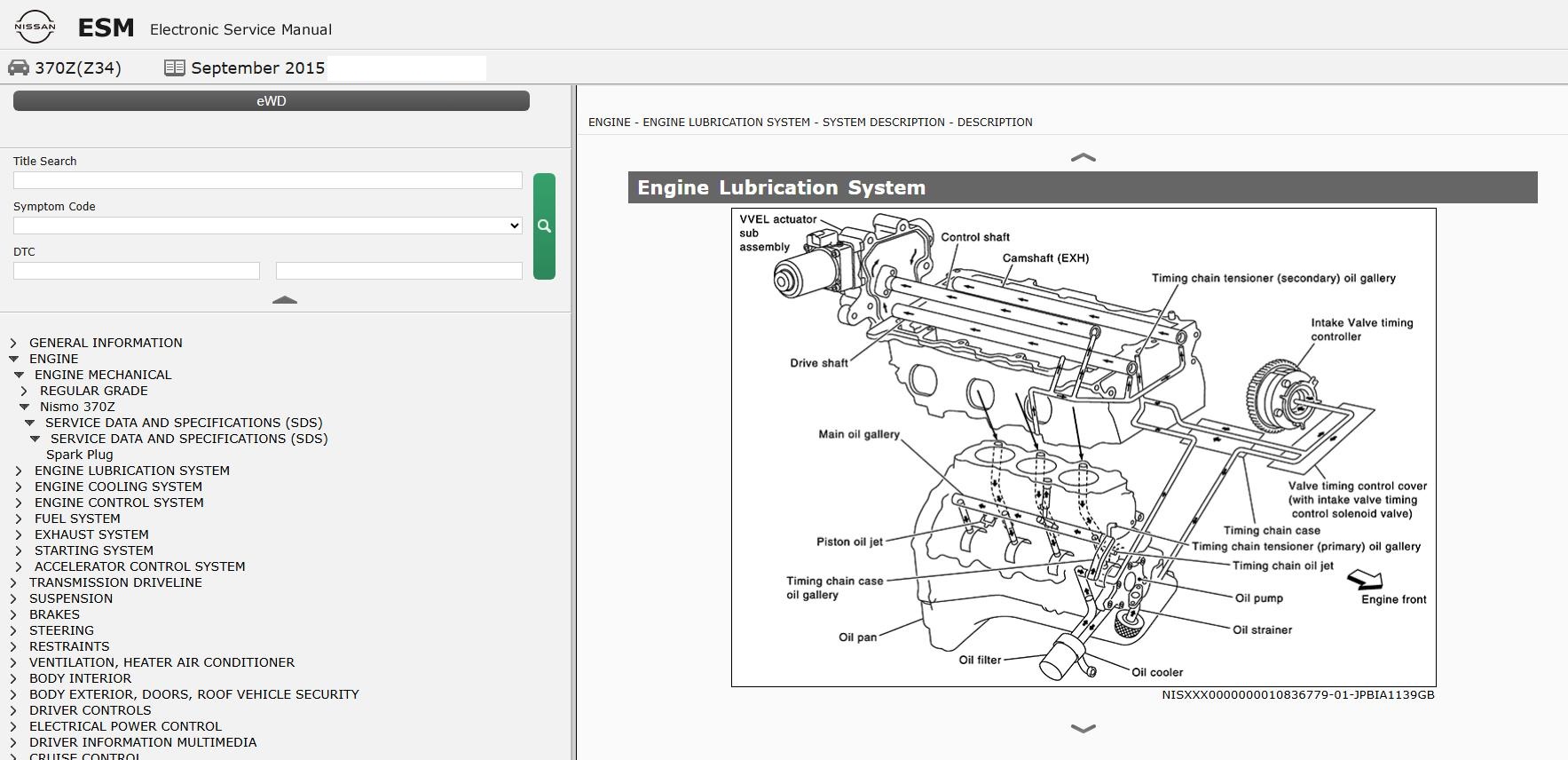Click the first DTC input field
1568x760 pixels.
tap(137, 271)
